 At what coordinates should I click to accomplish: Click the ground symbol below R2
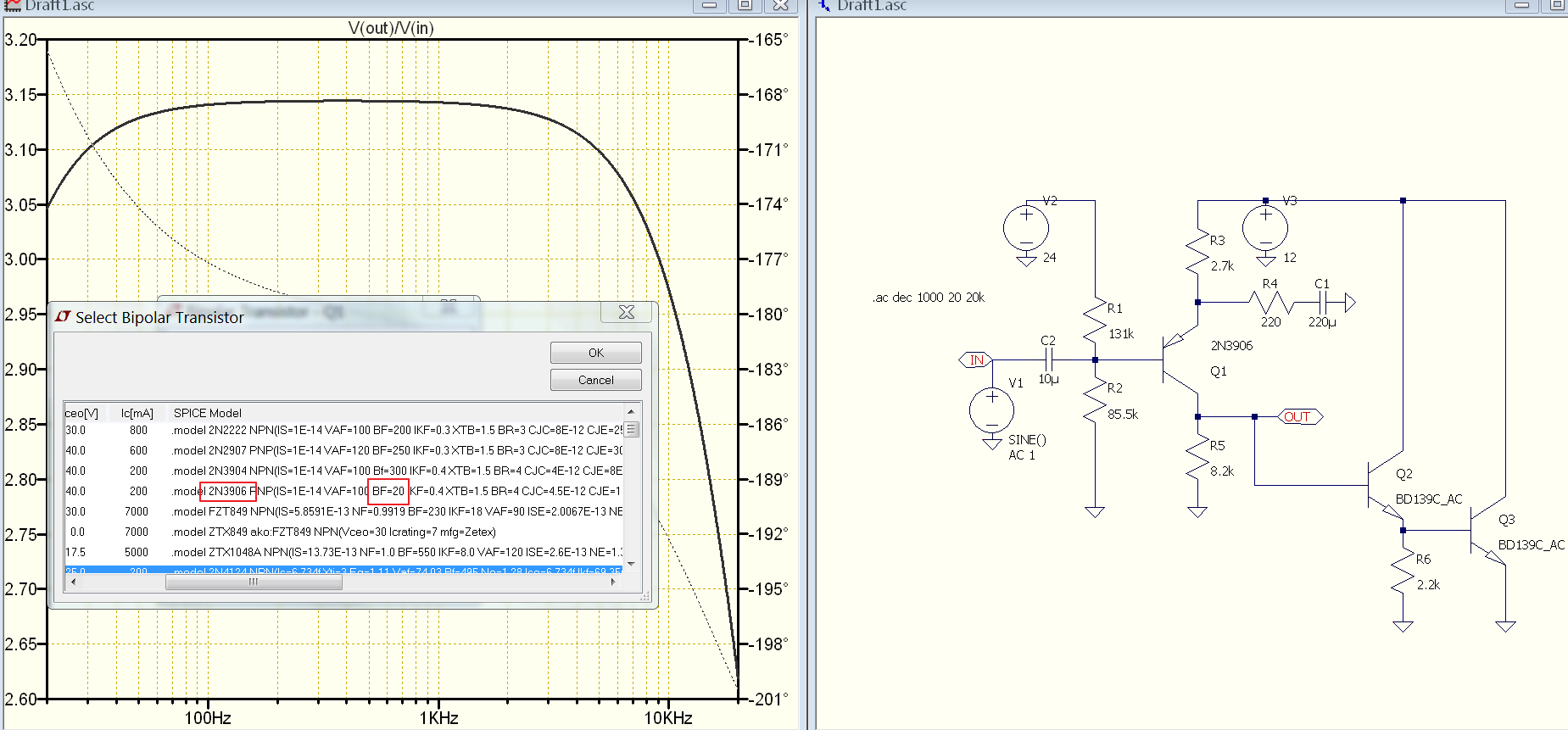[1095, 512]
